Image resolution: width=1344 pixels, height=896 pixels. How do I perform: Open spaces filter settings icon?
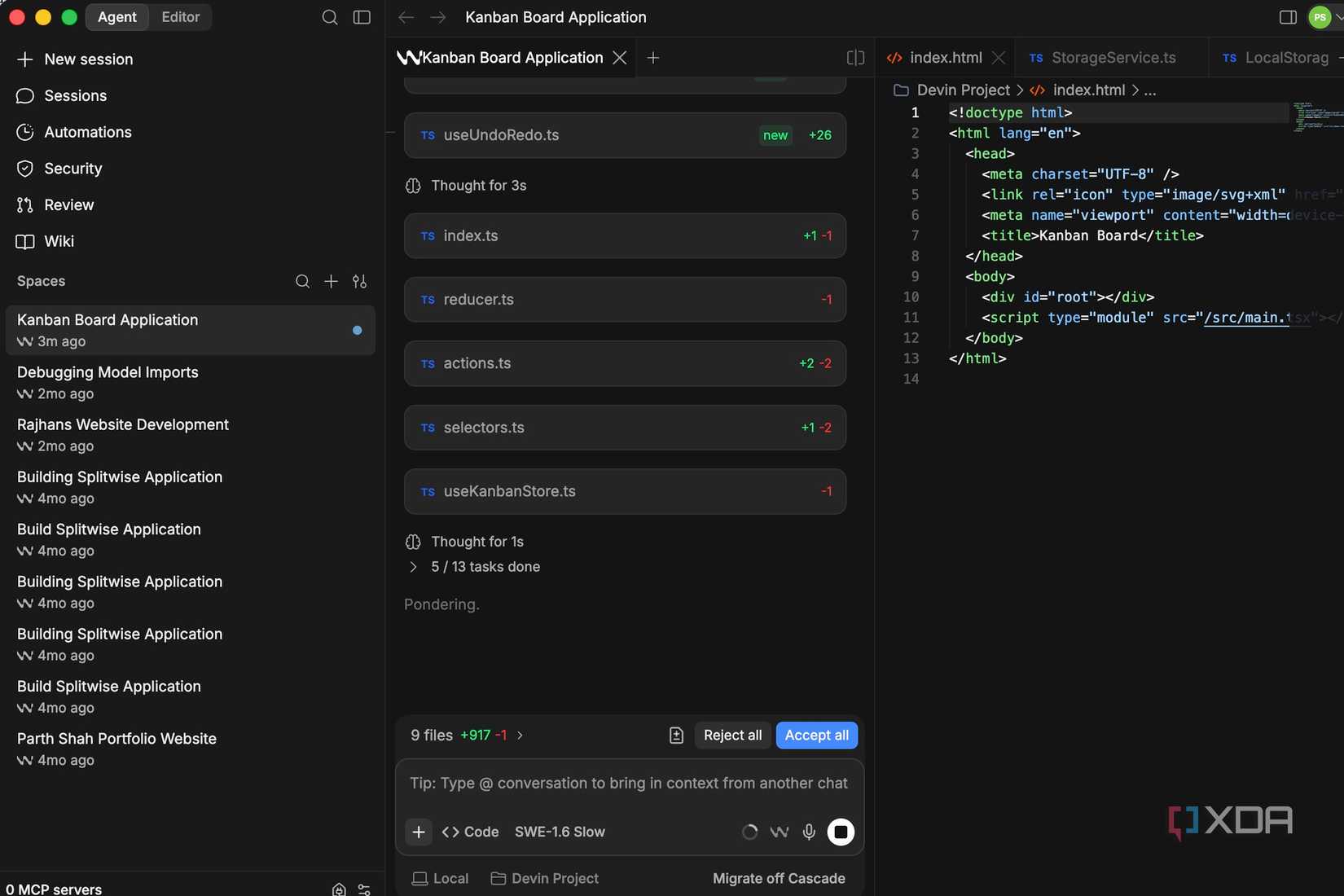(359, 281)
